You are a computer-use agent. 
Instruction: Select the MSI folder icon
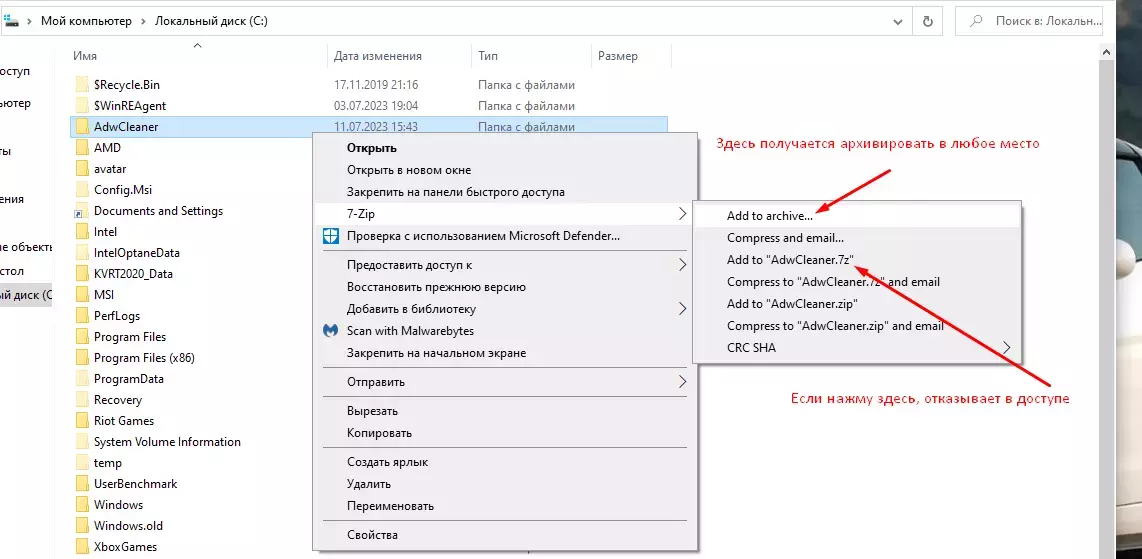pos(81,295)
